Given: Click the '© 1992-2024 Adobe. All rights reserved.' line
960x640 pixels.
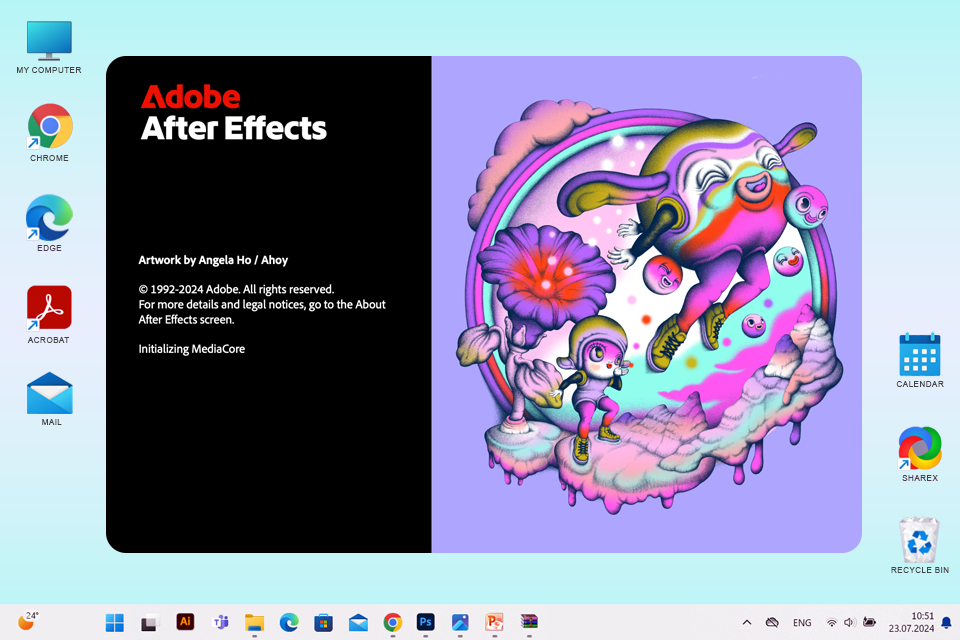Looking at the screenshot, I should (x=236, y=289).
